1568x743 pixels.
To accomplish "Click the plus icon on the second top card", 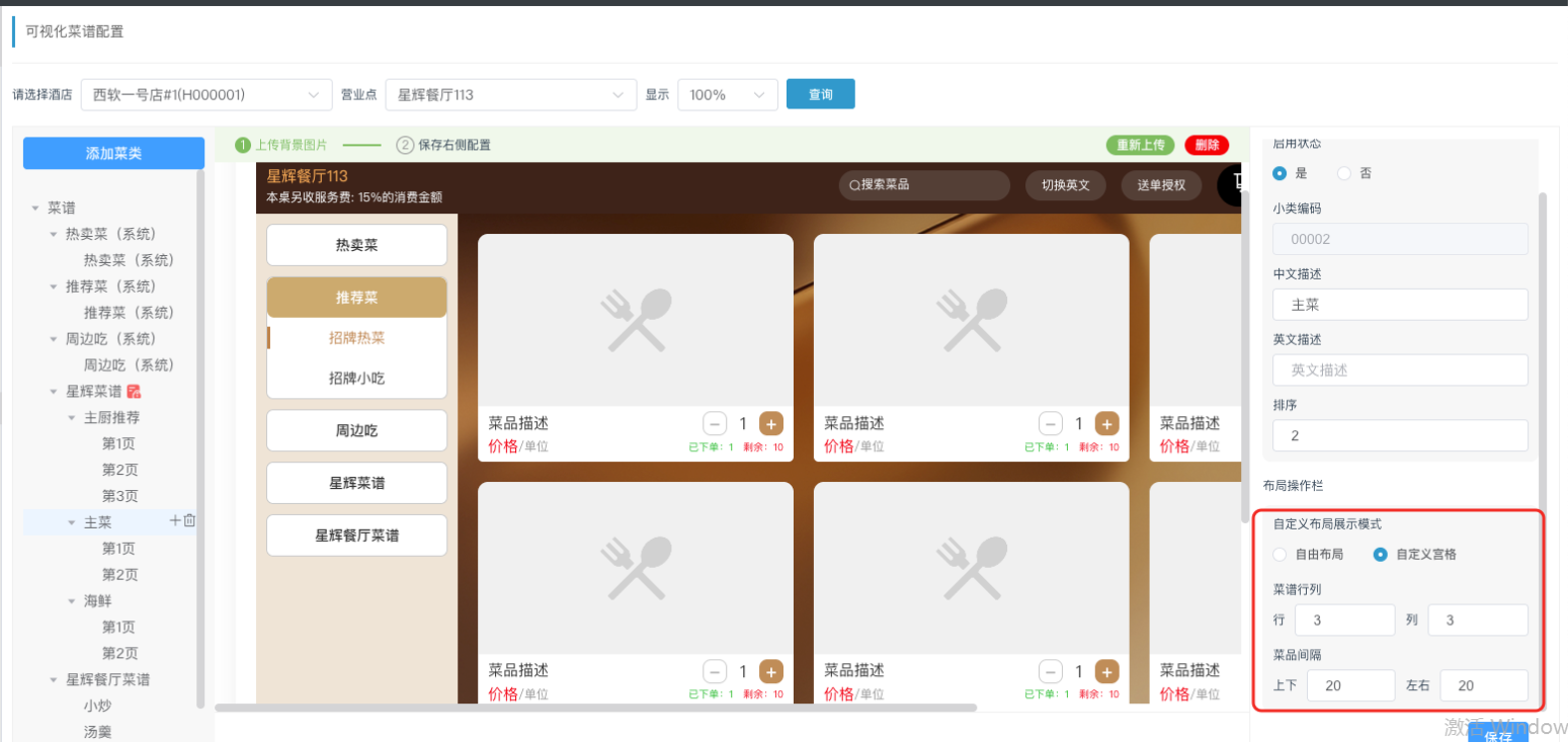I will [1107, 423].
